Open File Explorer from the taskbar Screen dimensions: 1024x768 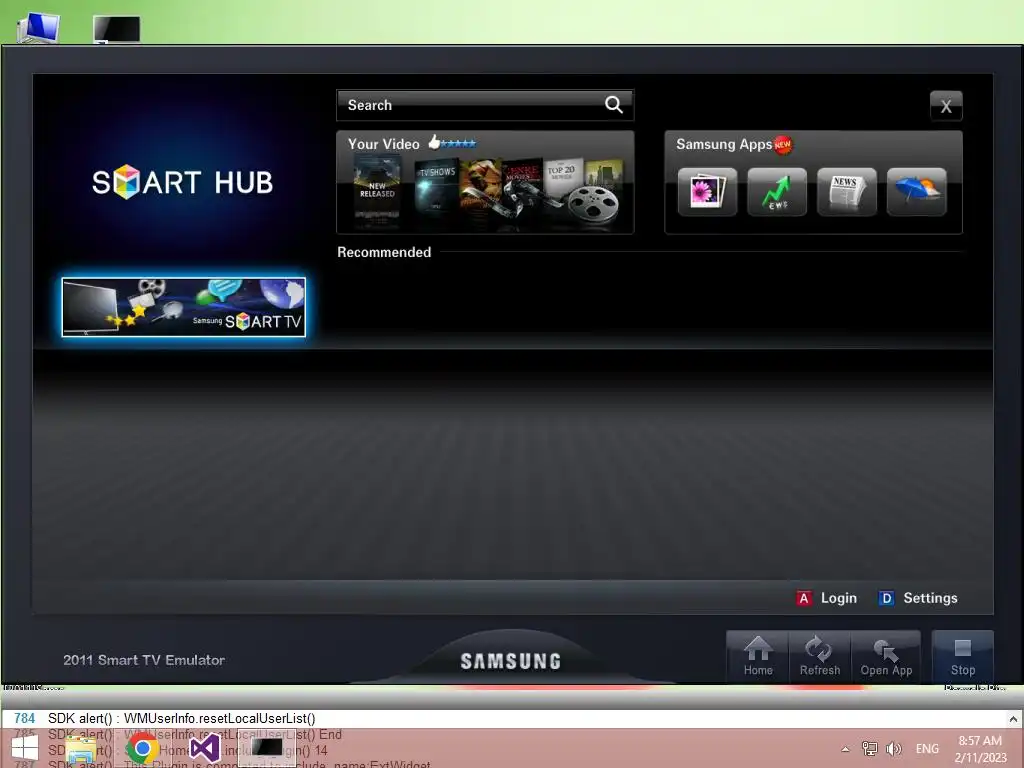pos(81,749)
